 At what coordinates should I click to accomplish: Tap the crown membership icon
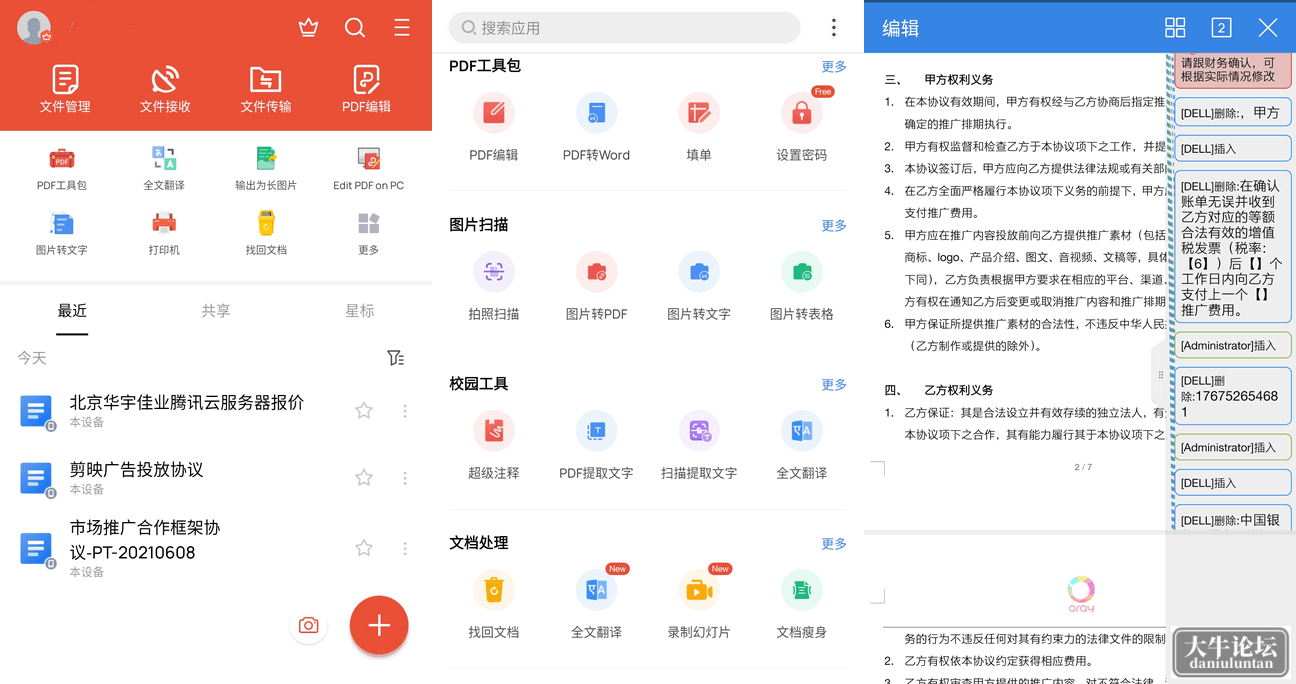coord(308,28)
